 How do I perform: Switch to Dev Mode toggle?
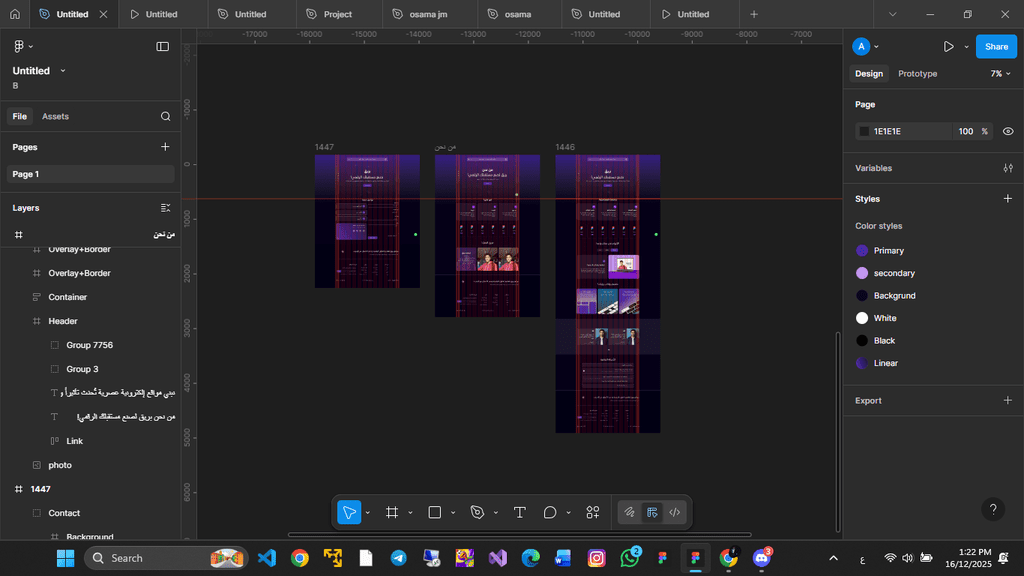[675, 512]
